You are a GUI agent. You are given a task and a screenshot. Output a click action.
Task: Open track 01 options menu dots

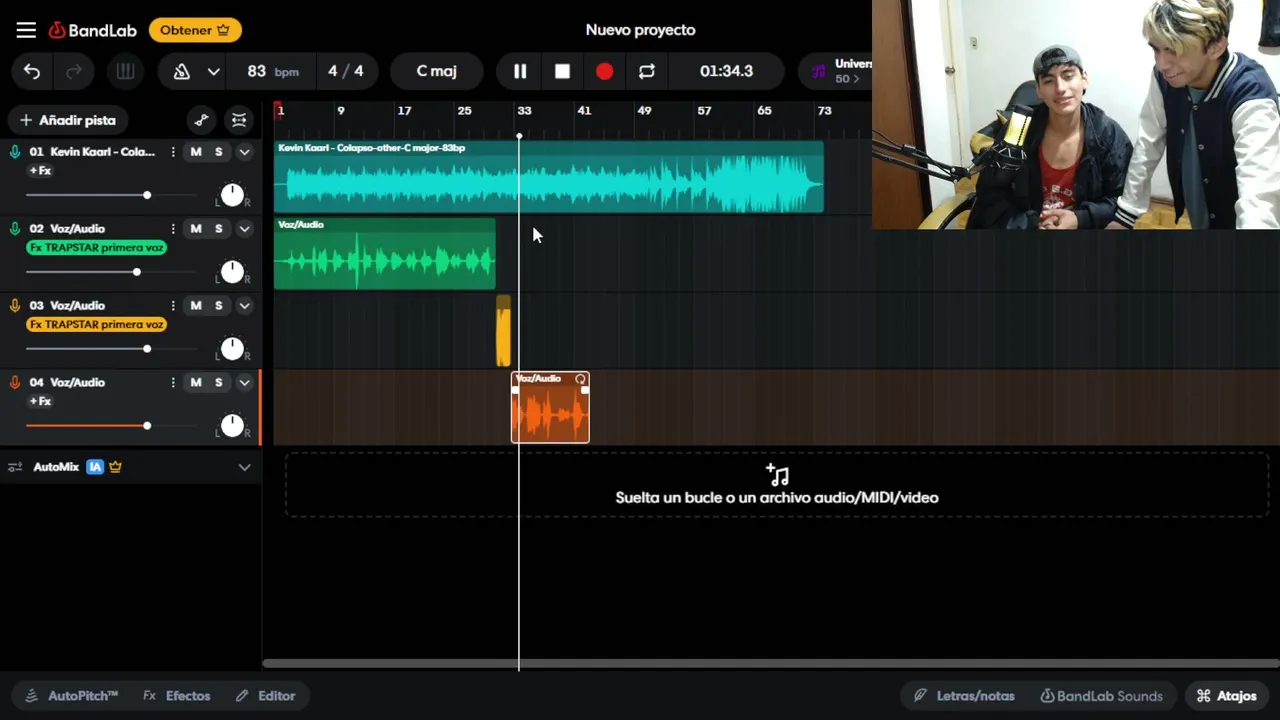(x=173, y=152)
